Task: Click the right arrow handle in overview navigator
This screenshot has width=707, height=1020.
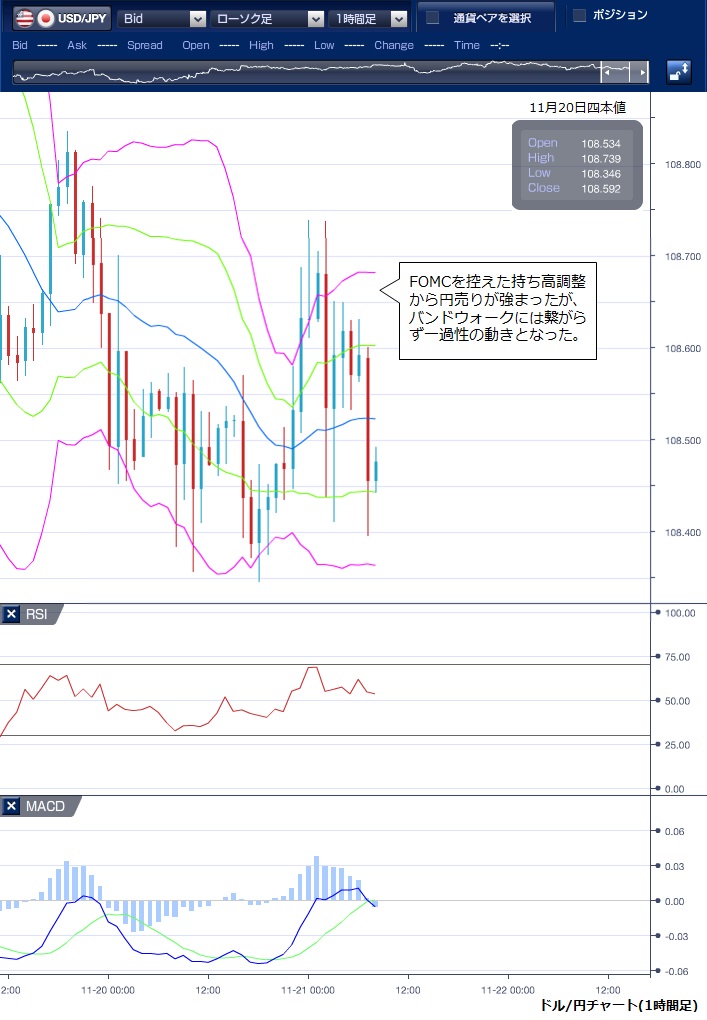Action: tap(644, 73)
